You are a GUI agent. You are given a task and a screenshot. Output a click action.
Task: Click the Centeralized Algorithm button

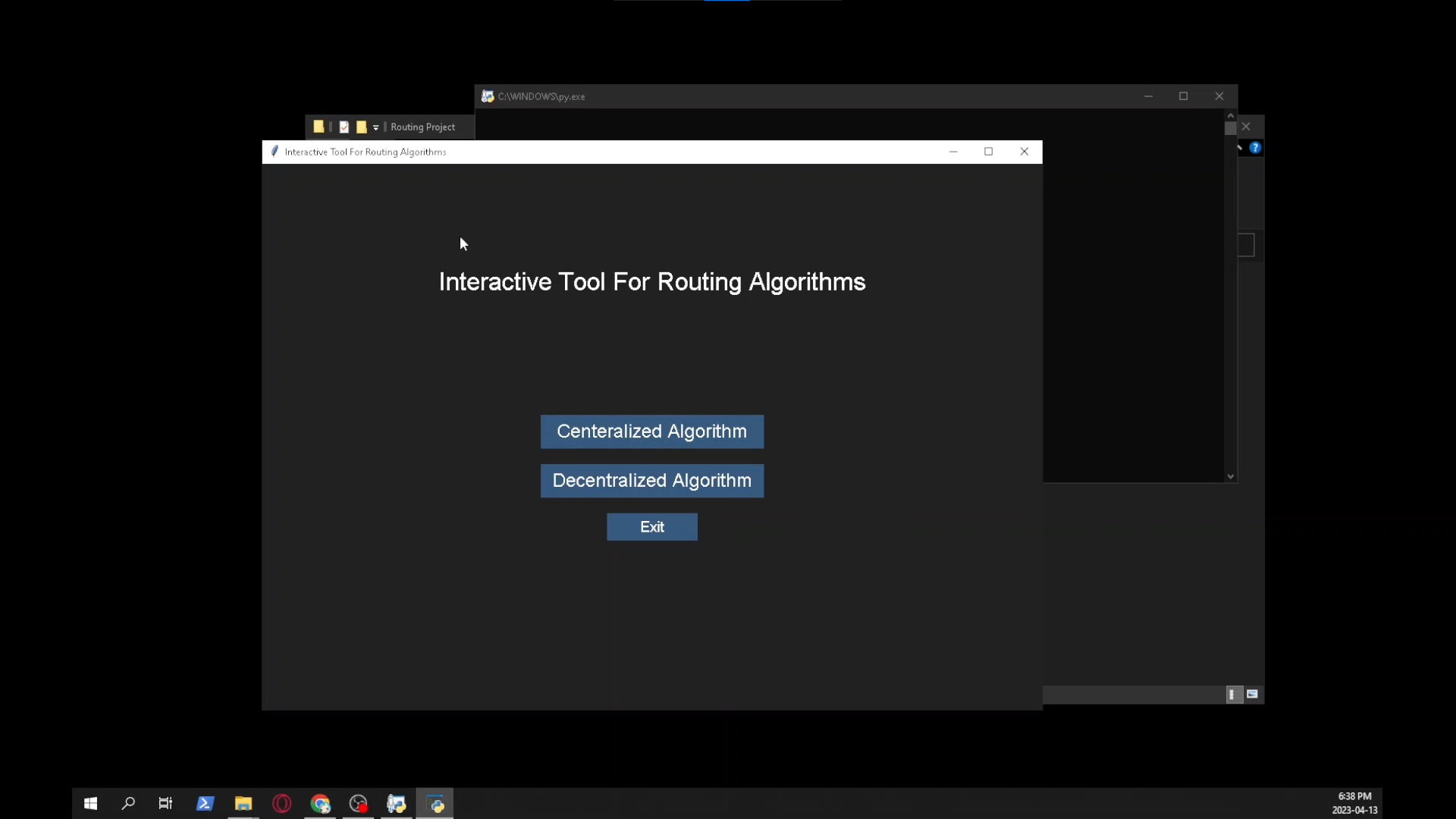(651, 431)
